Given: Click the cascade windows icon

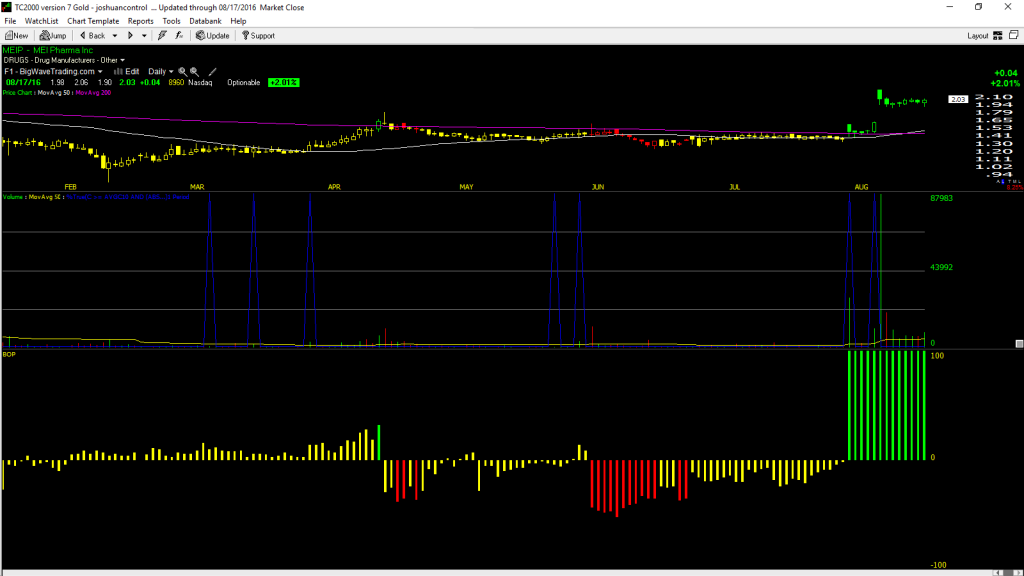Looking at the screenshot, I should click(x=1014, y=35).
